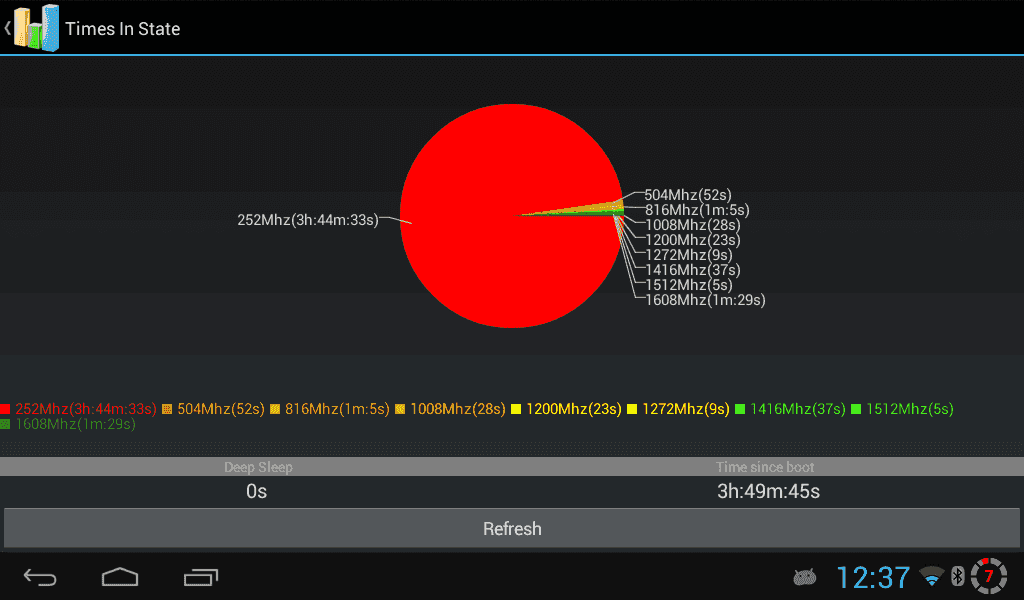The image size is (1024, 600).
Task: Click legend text 1008Mhz(28s)
Action: tap(458, 409)
